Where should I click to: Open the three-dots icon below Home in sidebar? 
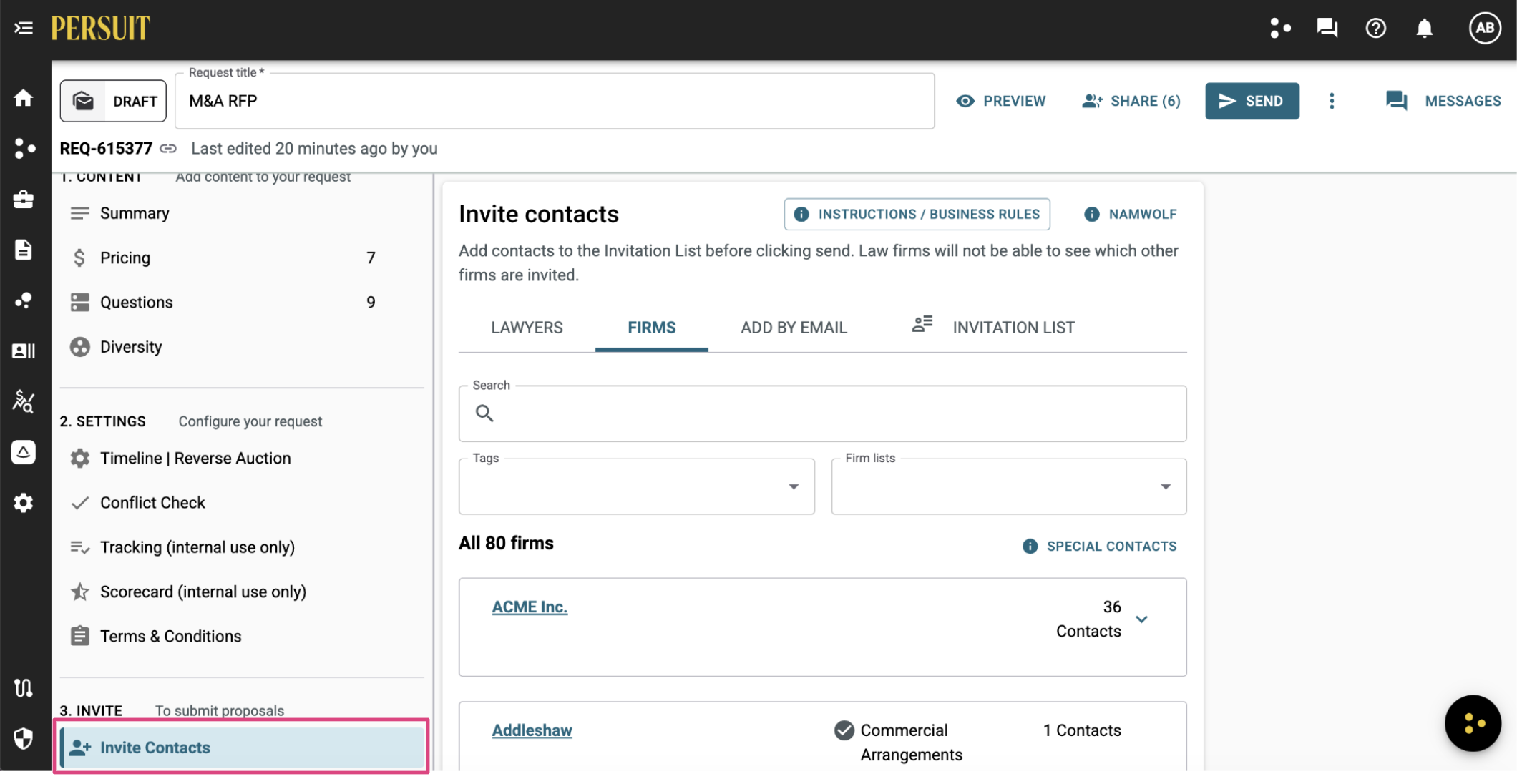(24, 148)
